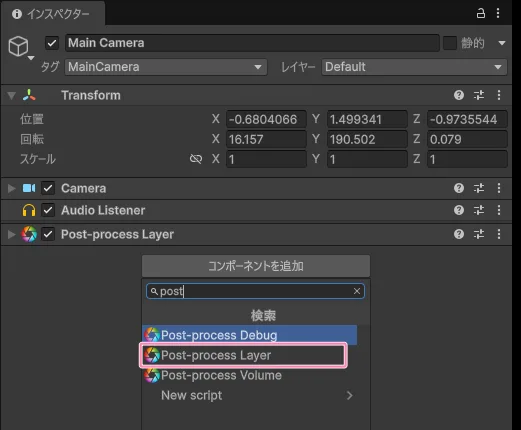The width and height of the screenshot is (521, 430).
Task: Expand the Post-process Layer component
Action: [12, 234]
